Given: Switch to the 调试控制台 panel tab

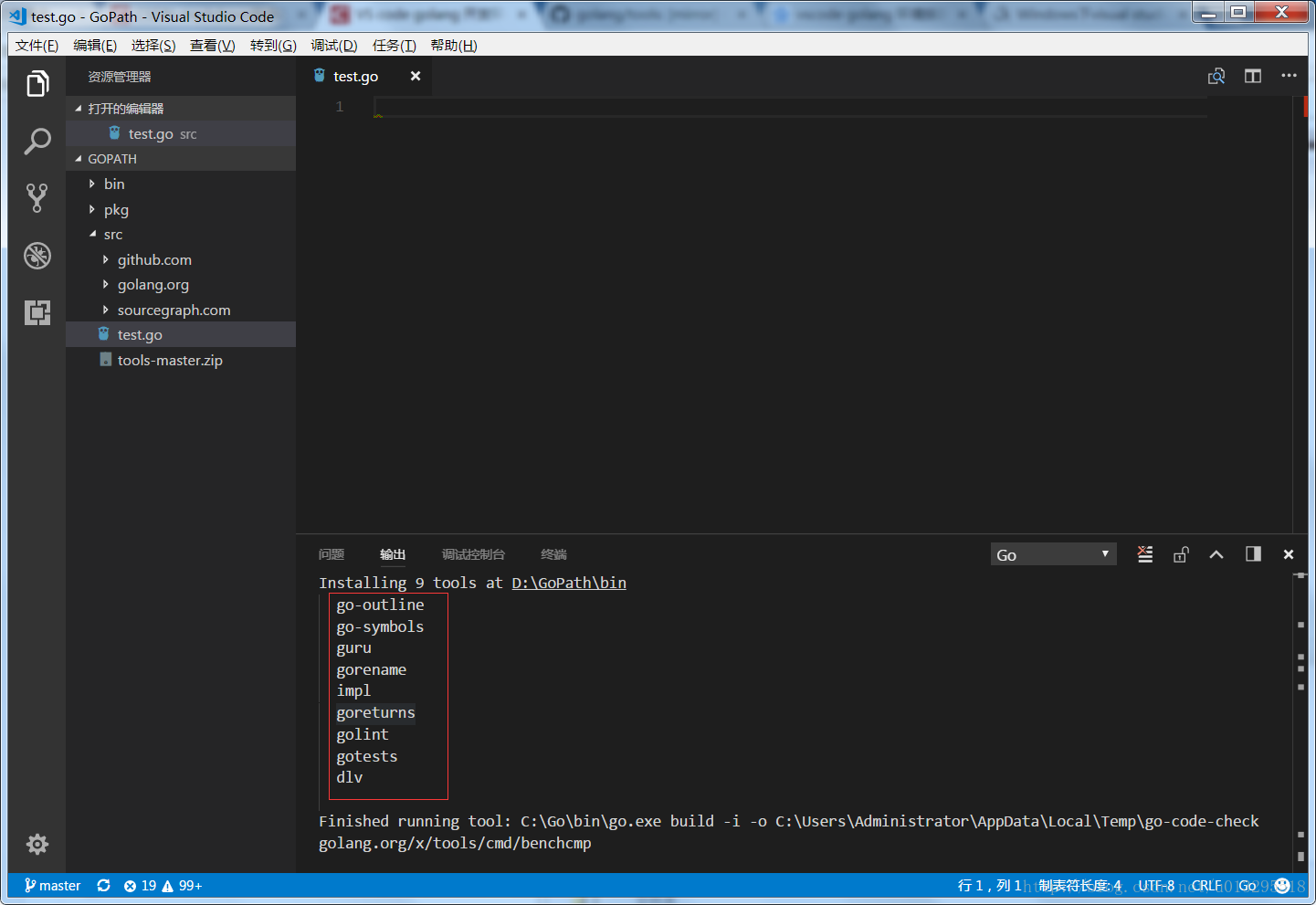Looking at the screenshot, I should click(x=473, y=554).
